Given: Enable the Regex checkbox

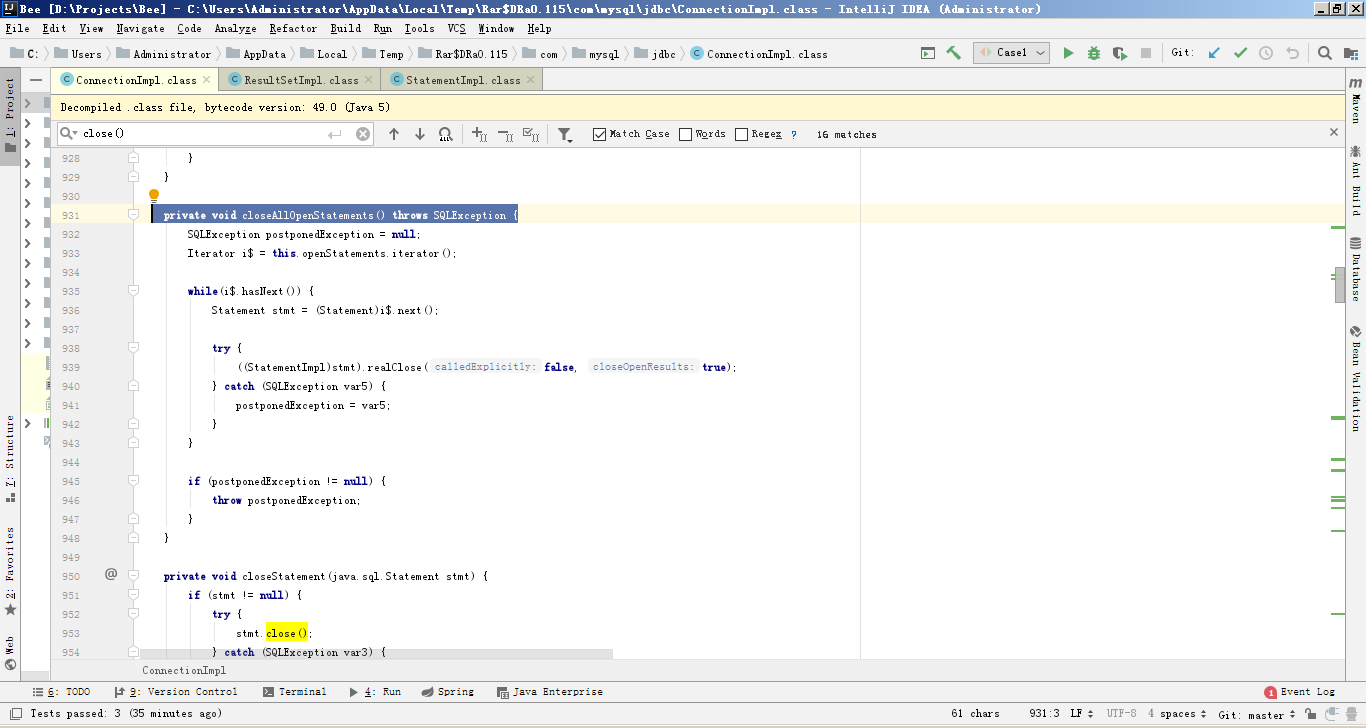Looking at the screenshot, I should [741, 134].
